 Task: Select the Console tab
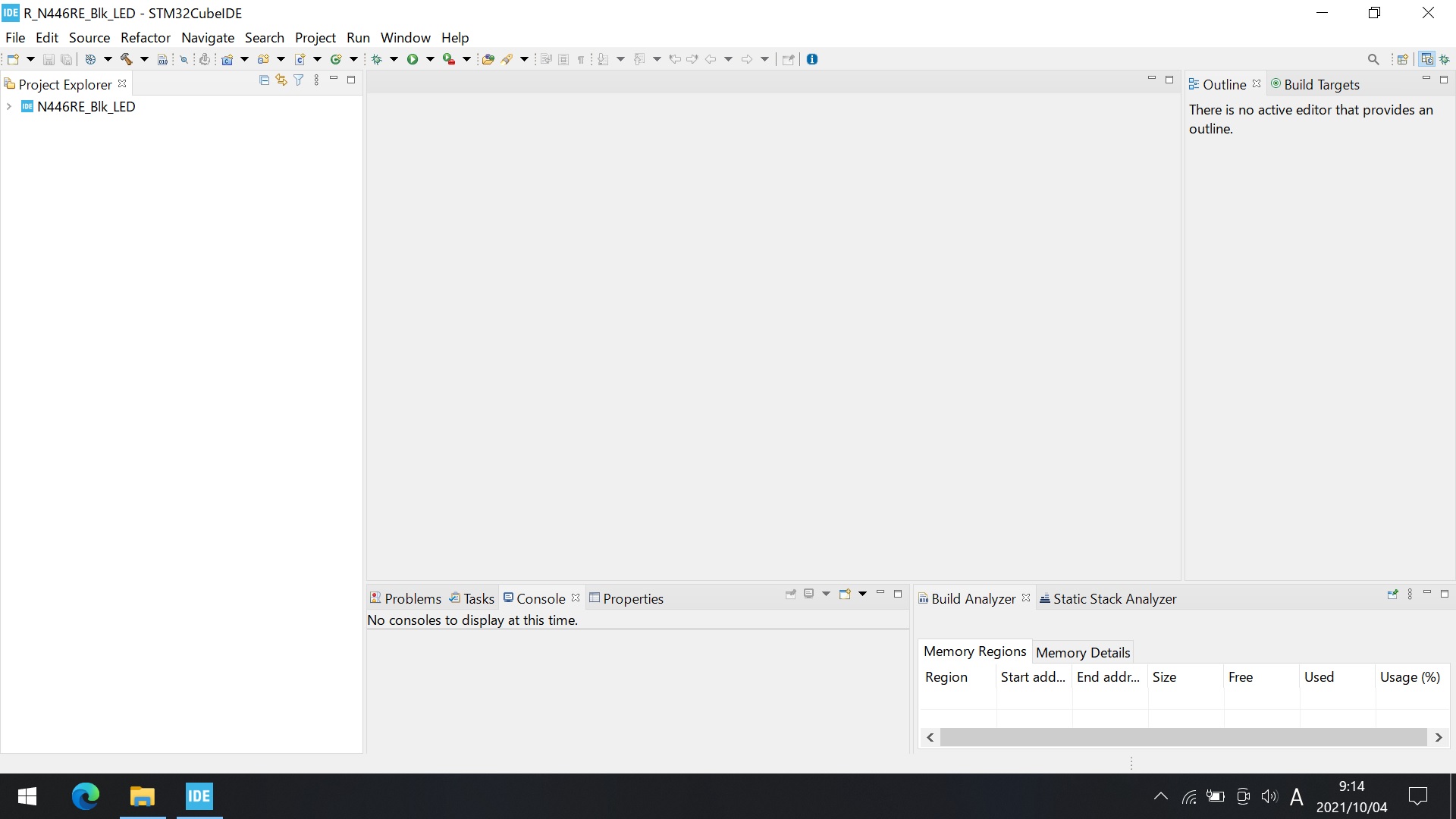(x=540, y=598)
